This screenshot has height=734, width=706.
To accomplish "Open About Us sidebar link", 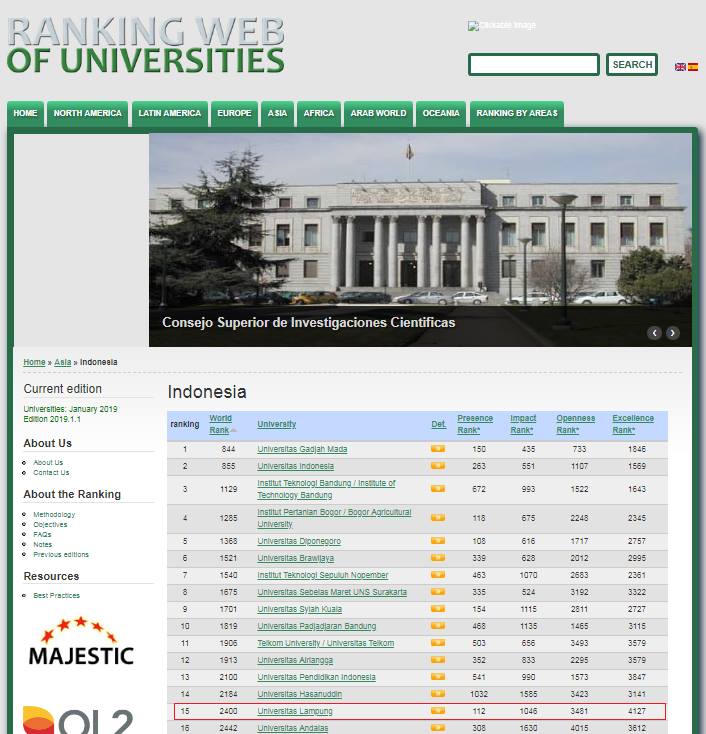I will point(48,462).
